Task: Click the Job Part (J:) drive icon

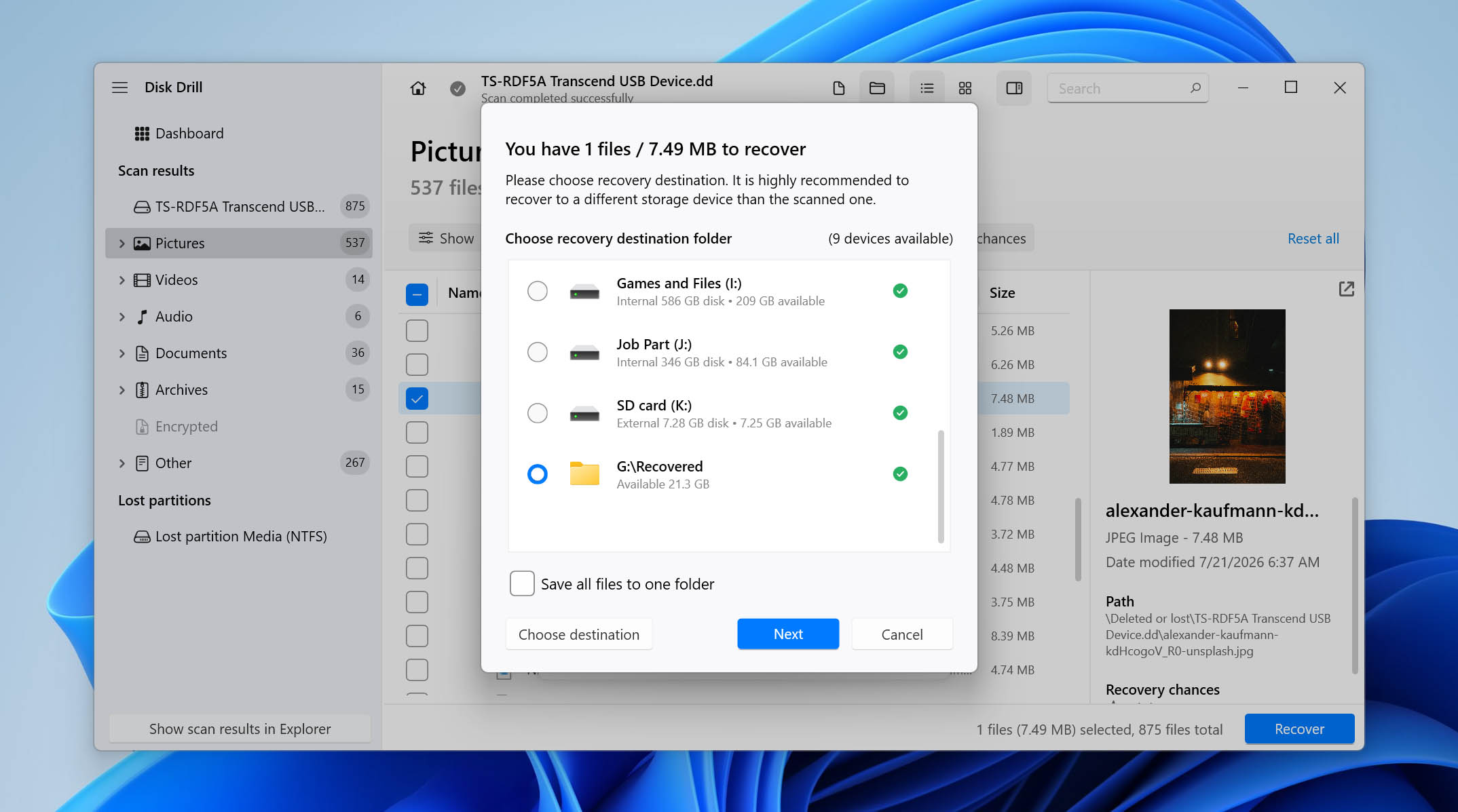Action: pos(584,352)
